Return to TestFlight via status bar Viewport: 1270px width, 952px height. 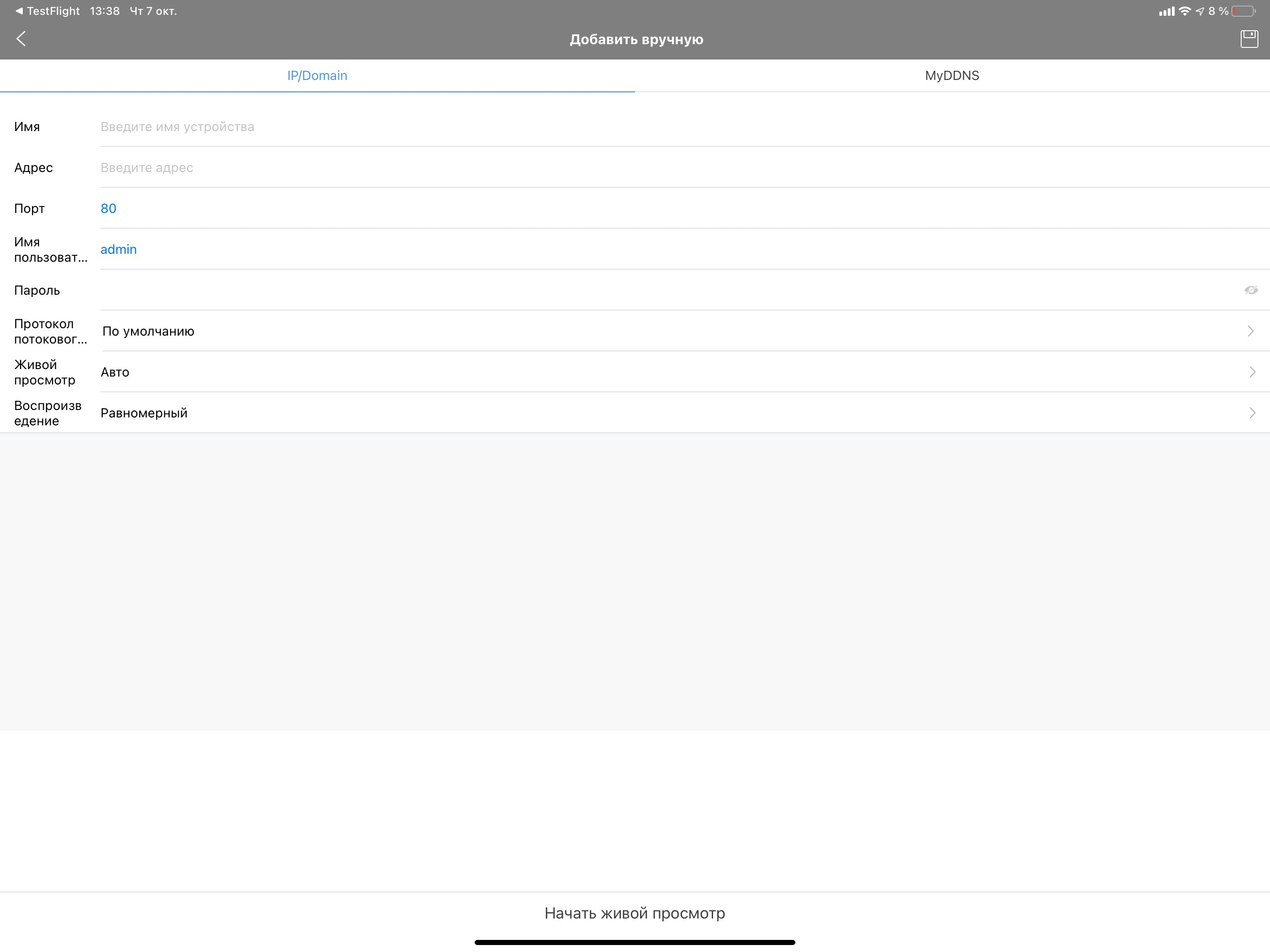click(48, 11)
